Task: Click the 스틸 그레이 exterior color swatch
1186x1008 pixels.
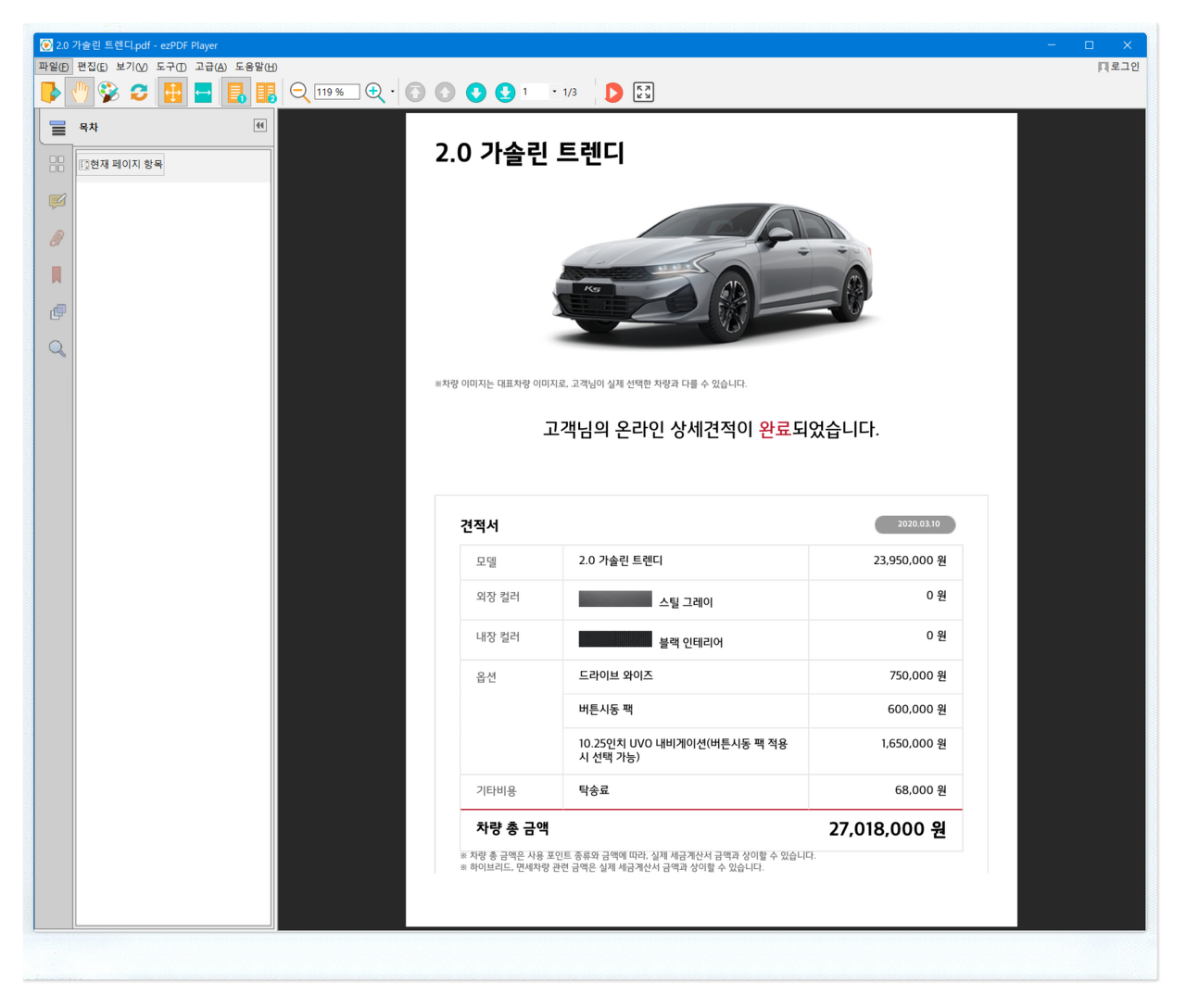Action: coord(615,599)
